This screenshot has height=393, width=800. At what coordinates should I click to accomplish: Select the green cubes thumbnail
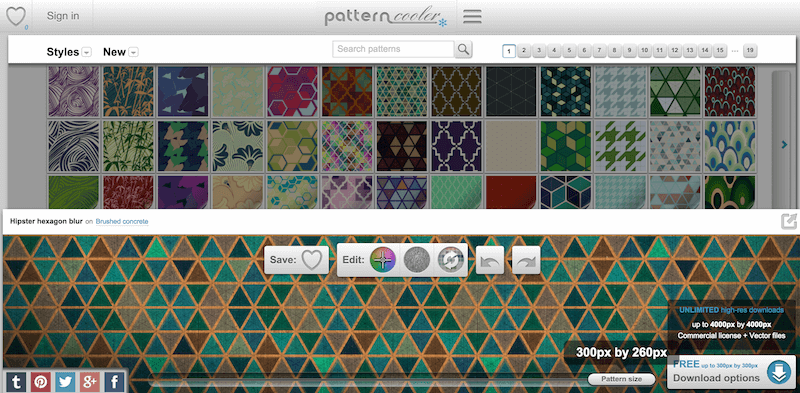566,146
